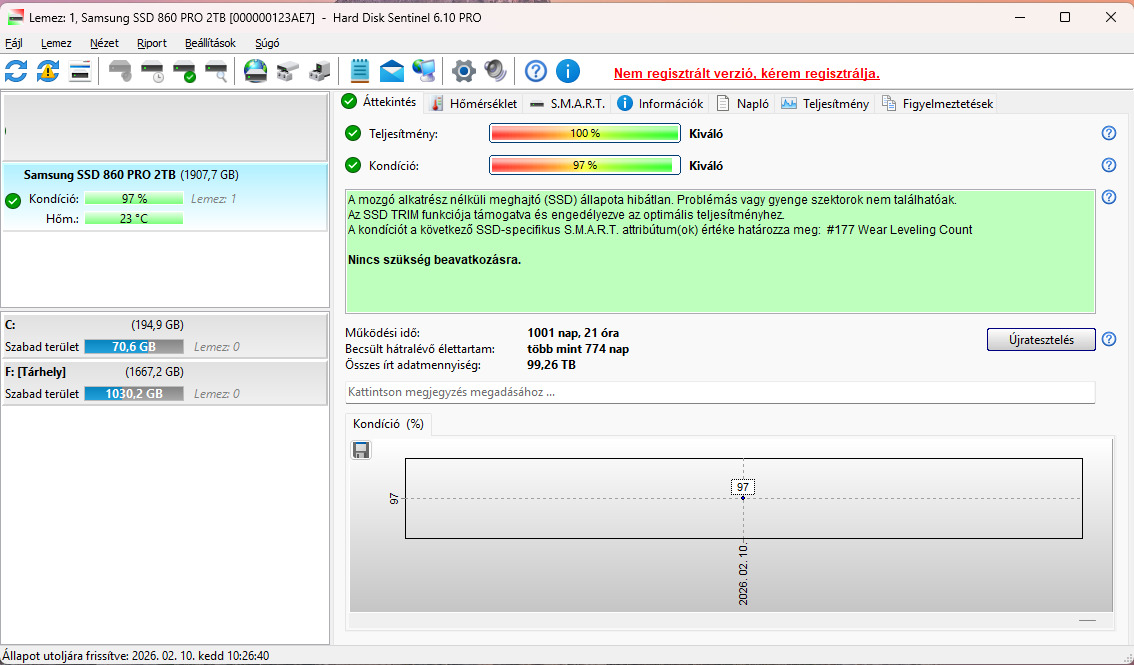
Task: Click the '99,26 TB' written data value
Action: (x=551, y=365)
